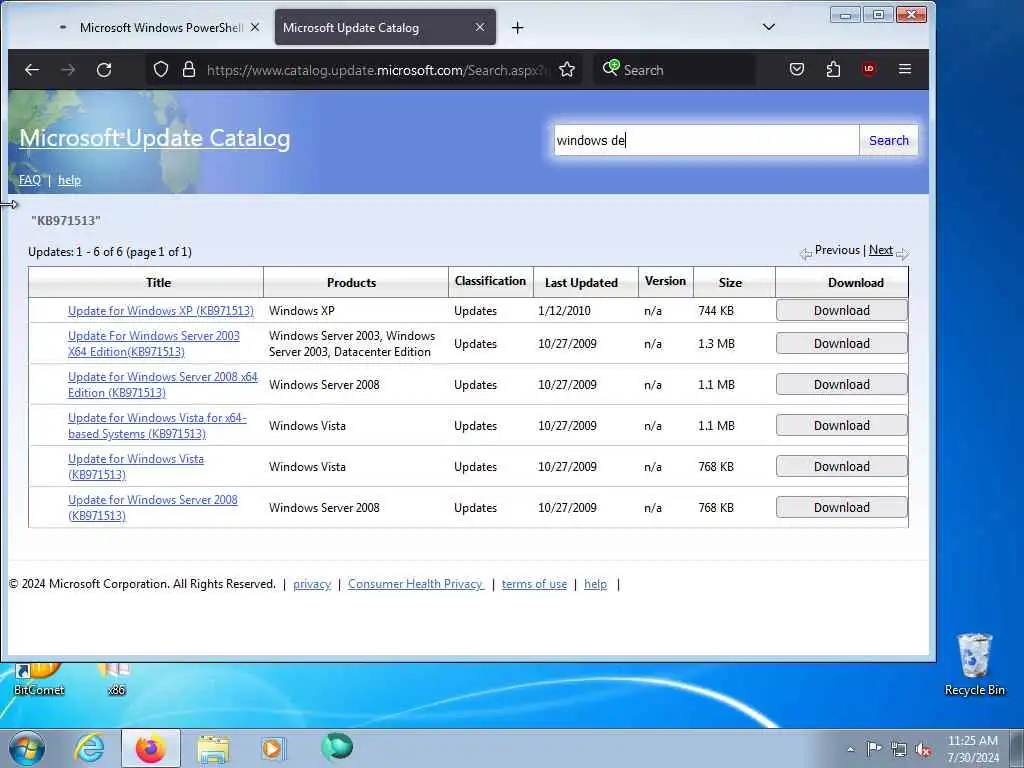Open Windows Explorer from the taskbar
The image size is (1024, 768).
[213, 749]
